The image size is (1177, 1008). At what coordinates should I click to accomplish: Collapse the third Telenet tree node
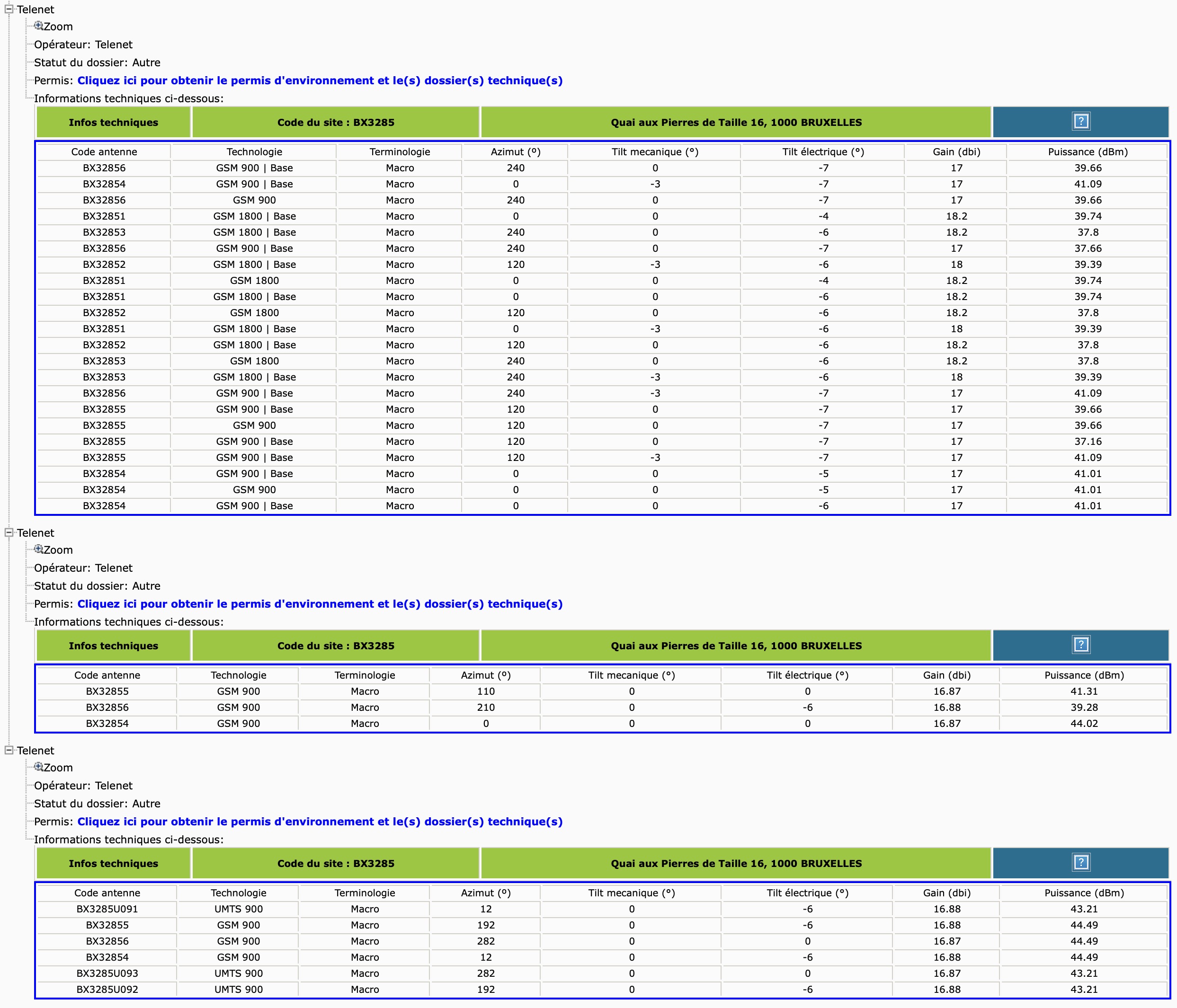click(x=9, y=750)
